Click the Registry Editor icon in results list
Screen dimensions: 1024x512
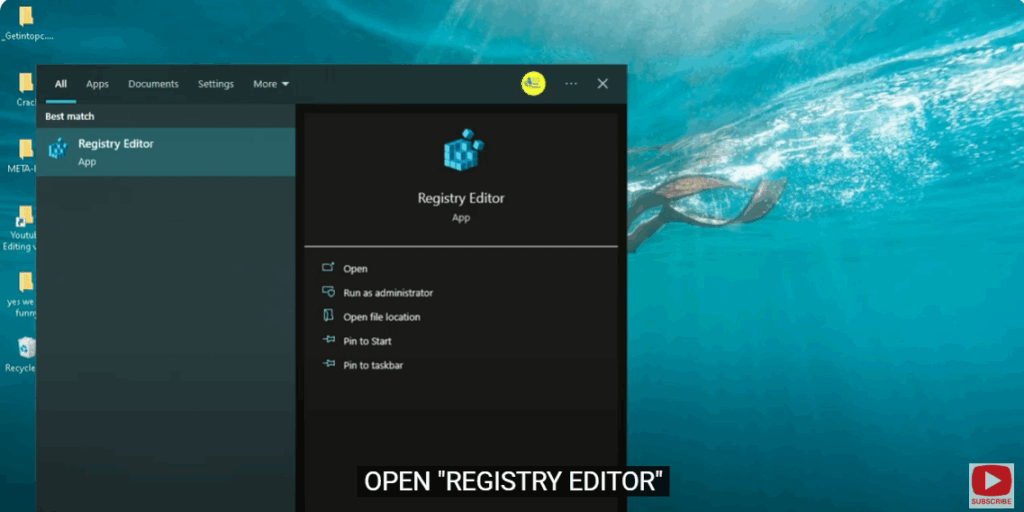tap(58, 148)
